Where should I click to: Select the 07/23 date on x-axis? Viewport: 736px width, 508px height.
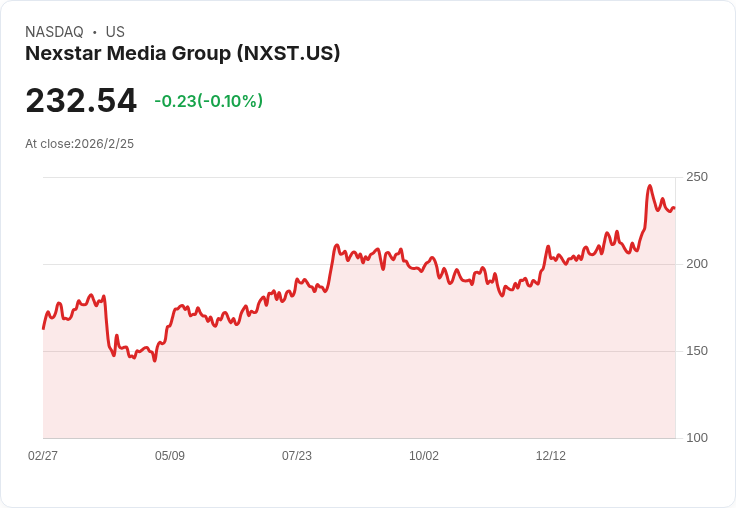[x=297, y=456]
